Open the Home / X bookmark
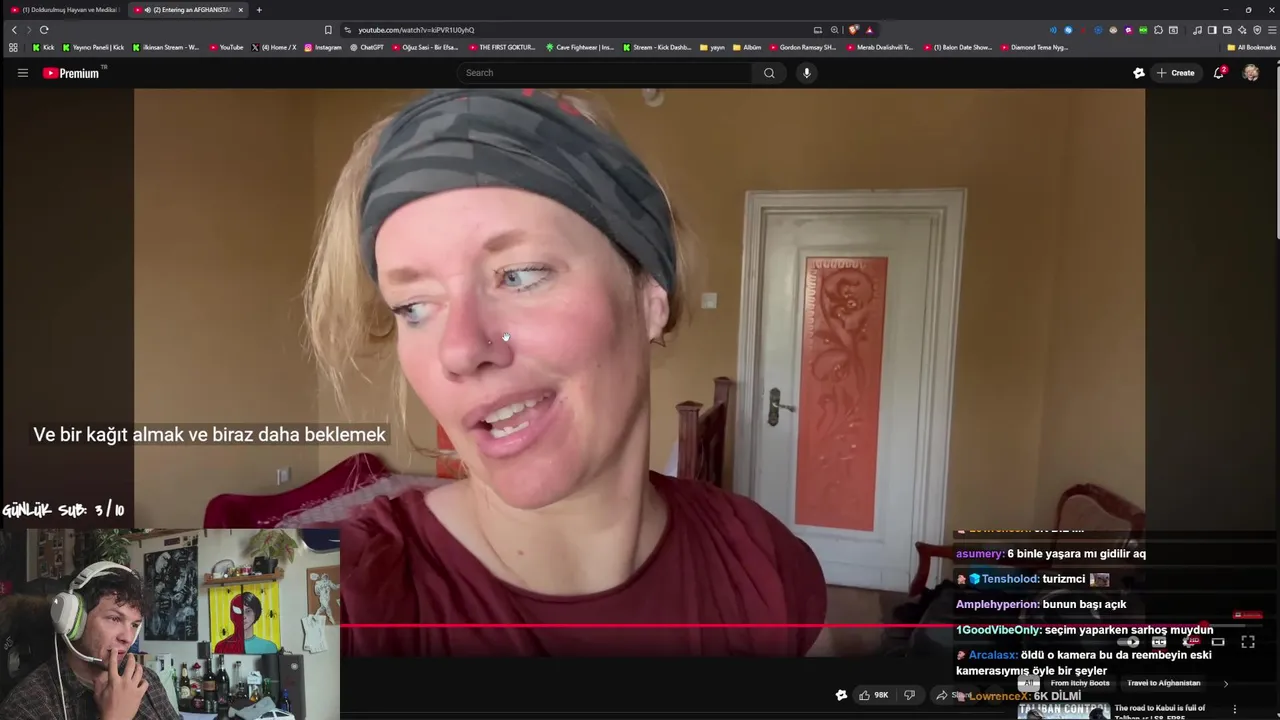Screen dimensions: 1280x720 click(274, 47)
